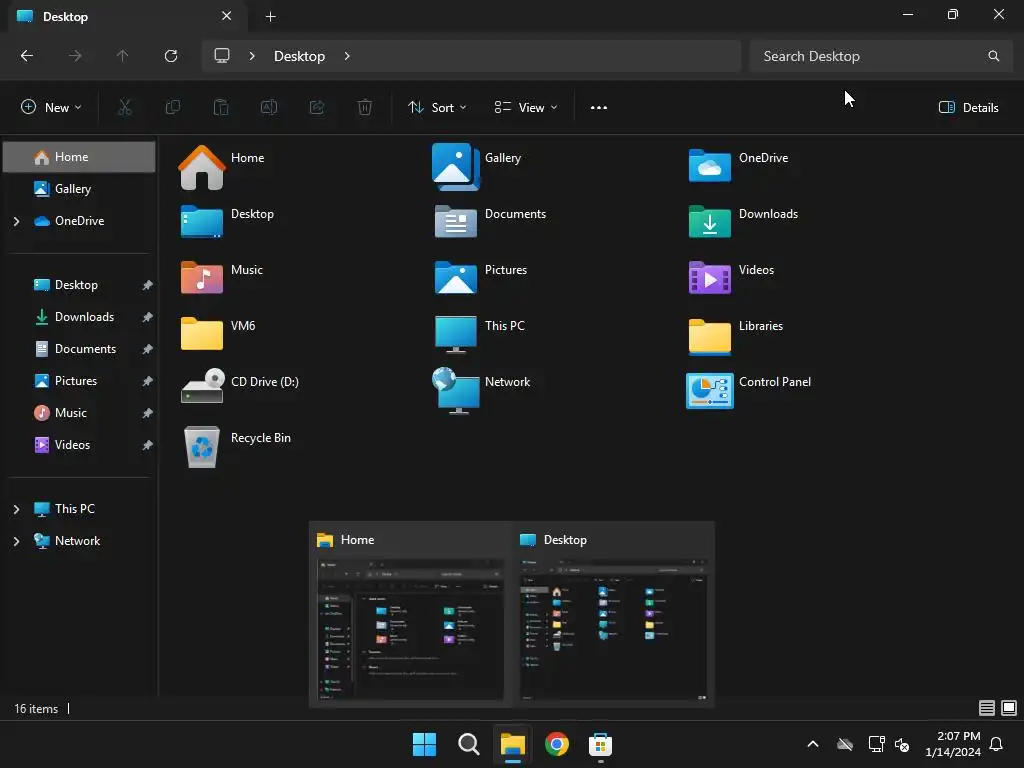Show hidden system tray icons
The width and height of the screenshot is (1024, 768).
812,744
